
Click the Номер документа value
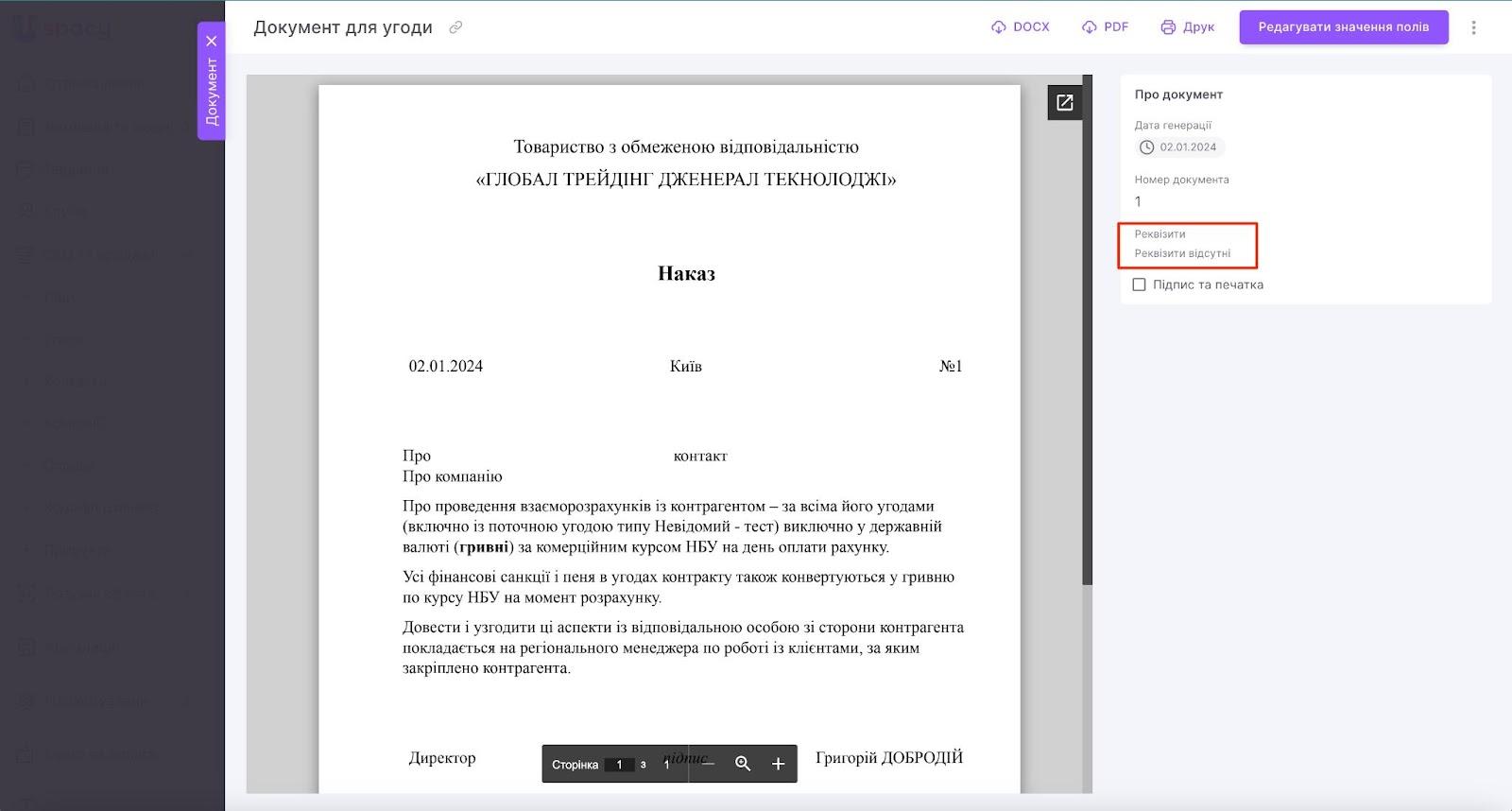(x=1138, y=201)
